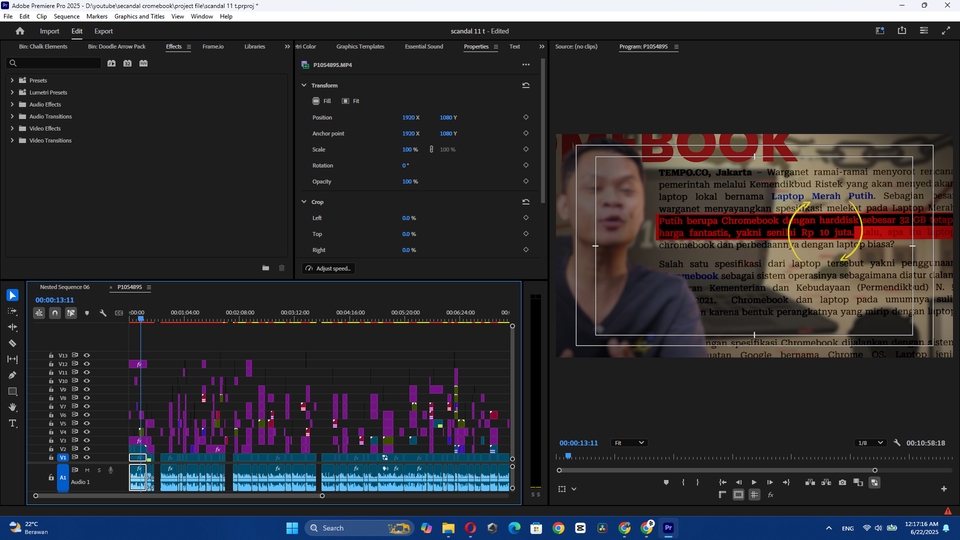The height and width of the screenshot is (540, 960).
Task: Toggle Linked Selection in timeline
Action: [x=71, y=313]
